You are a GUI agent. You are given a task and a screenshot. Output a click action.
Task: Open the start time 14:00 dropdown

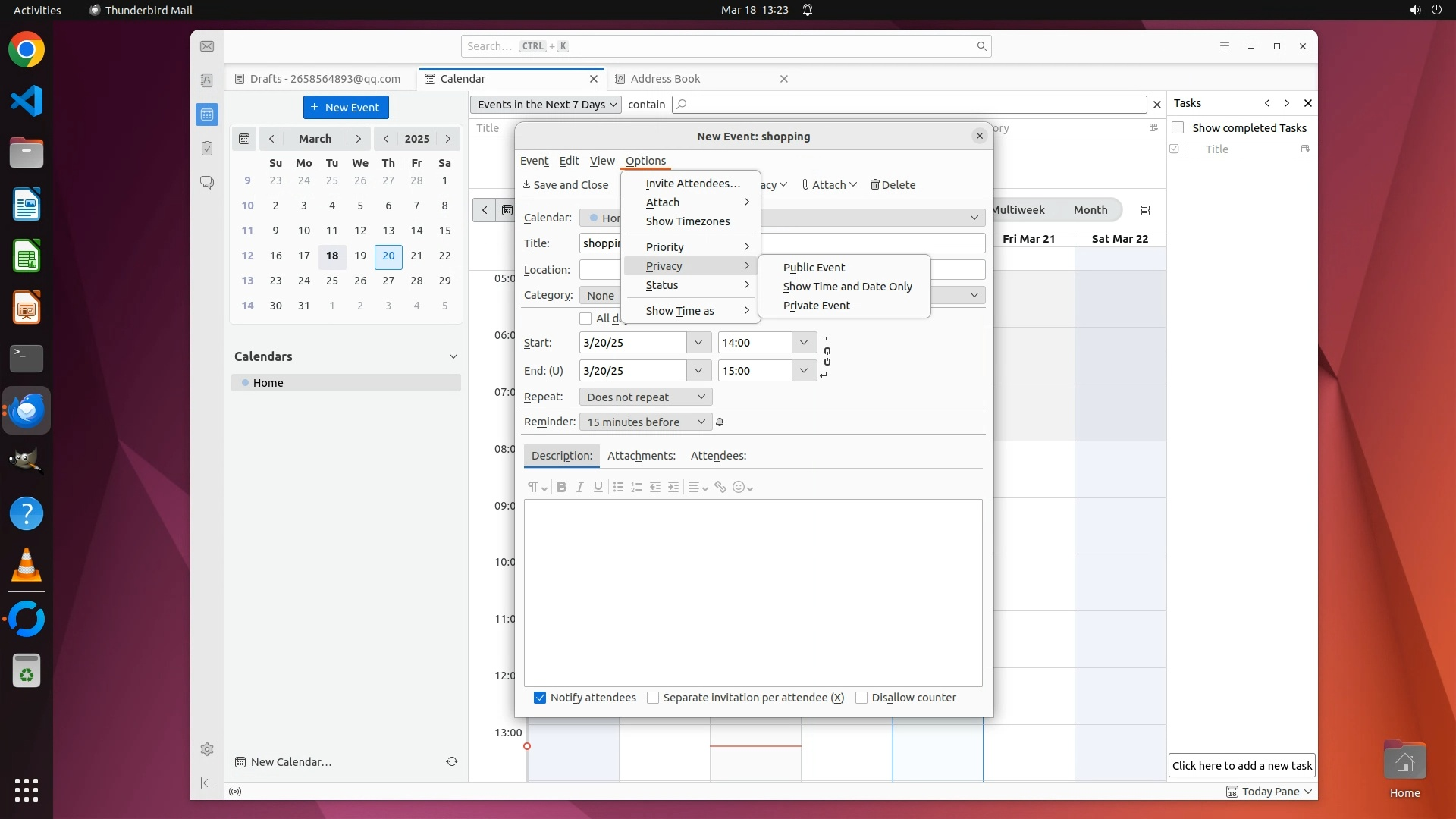coord(803,343)
